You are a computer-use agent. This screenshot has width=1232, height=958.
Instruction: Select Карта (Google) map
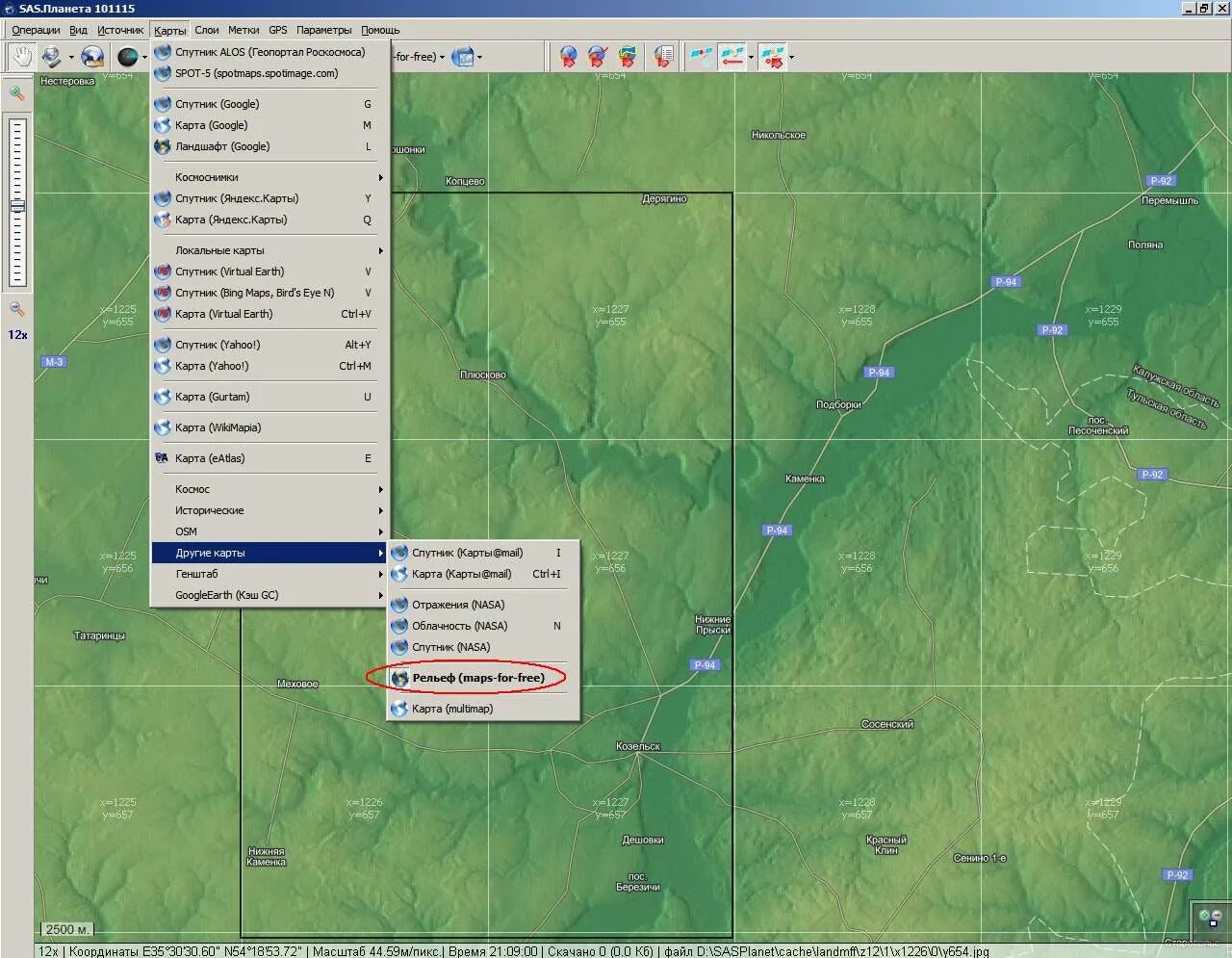click(x=269, y=125)
